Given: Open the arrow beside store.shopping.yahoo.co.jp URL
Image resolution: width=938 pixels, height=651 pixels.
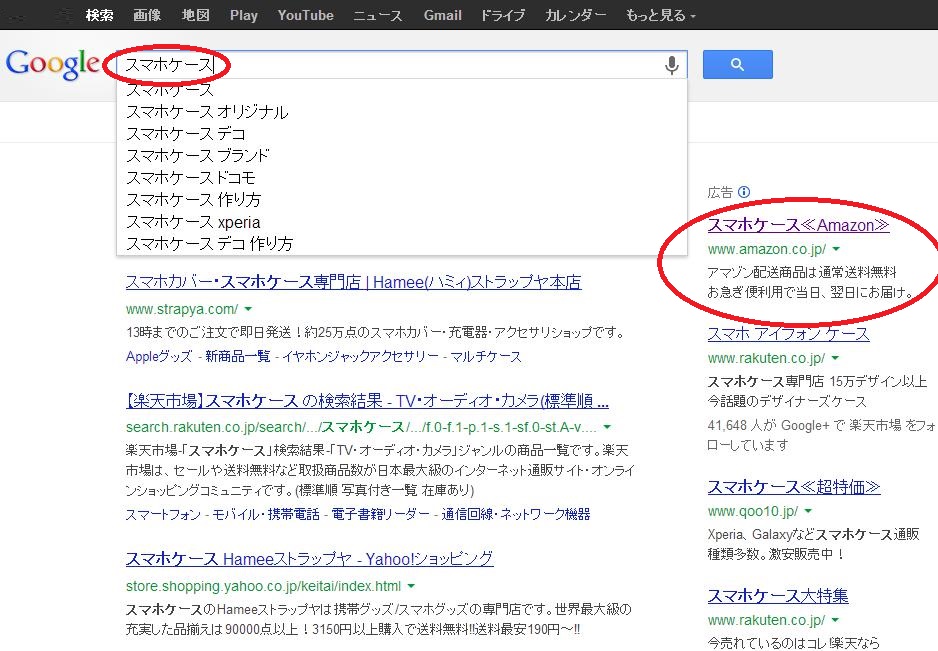Looking at the screenshot, I should [x=411, y=586].
